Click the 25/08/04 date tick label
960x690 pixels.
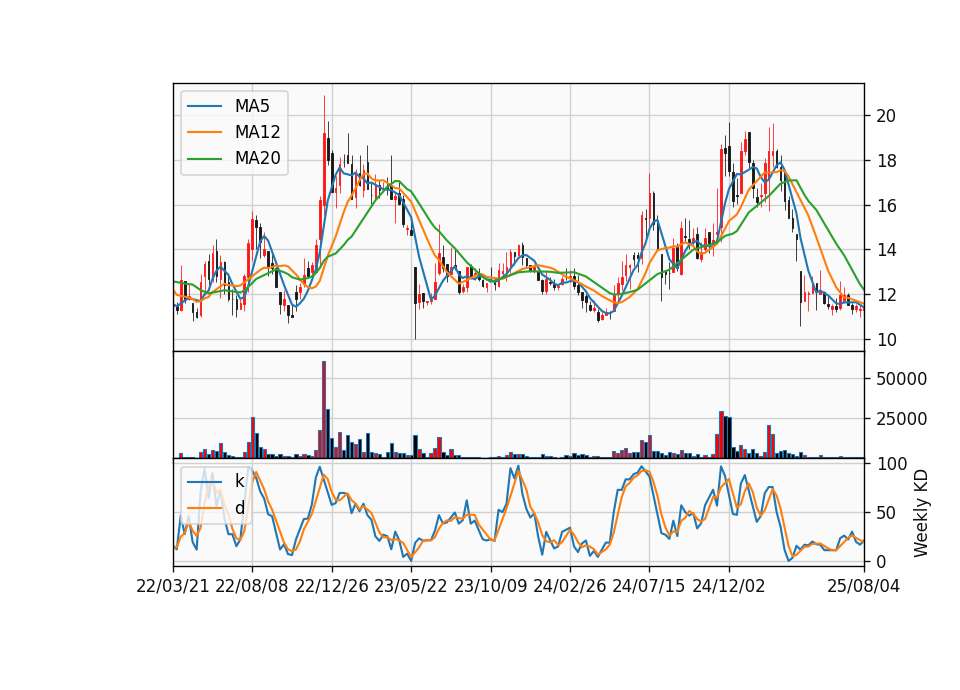pyautogui.click(x=864, y=586)
